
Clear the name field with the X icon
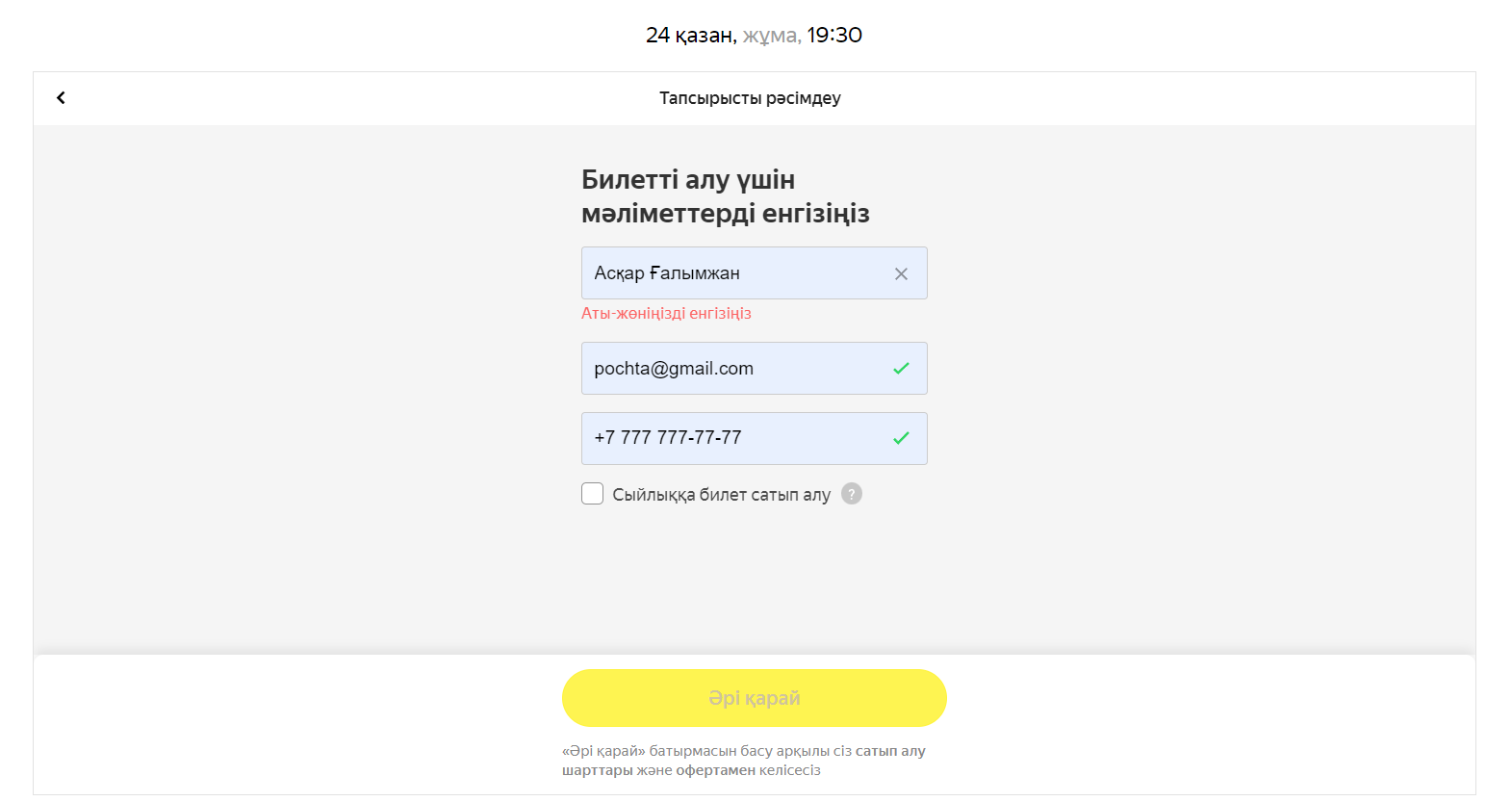click(x=901, y=273)
